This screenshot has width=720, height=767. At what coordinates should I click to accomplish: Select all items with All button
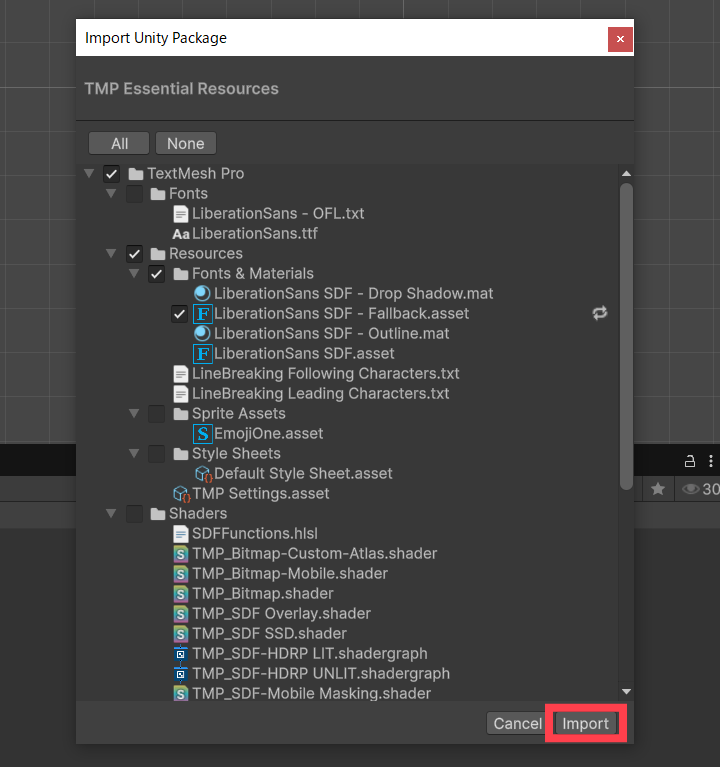119,143
